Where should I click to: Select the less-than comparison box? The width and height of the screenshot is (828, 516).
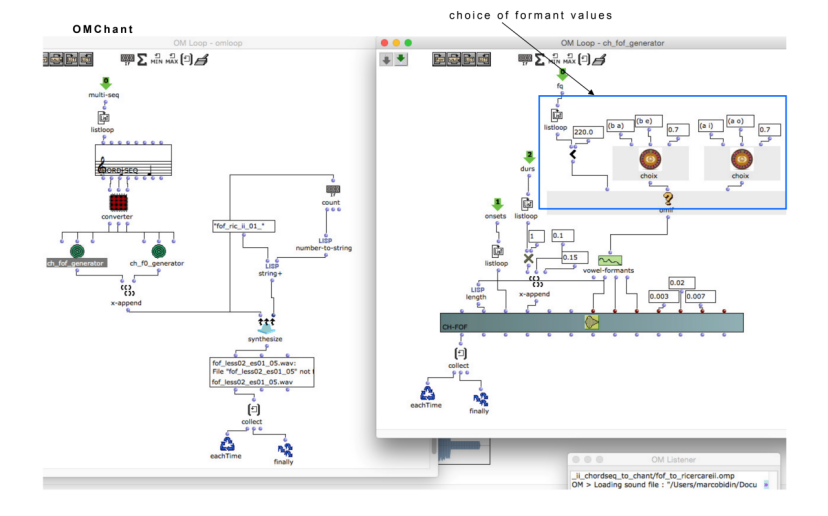pos(574,155)
